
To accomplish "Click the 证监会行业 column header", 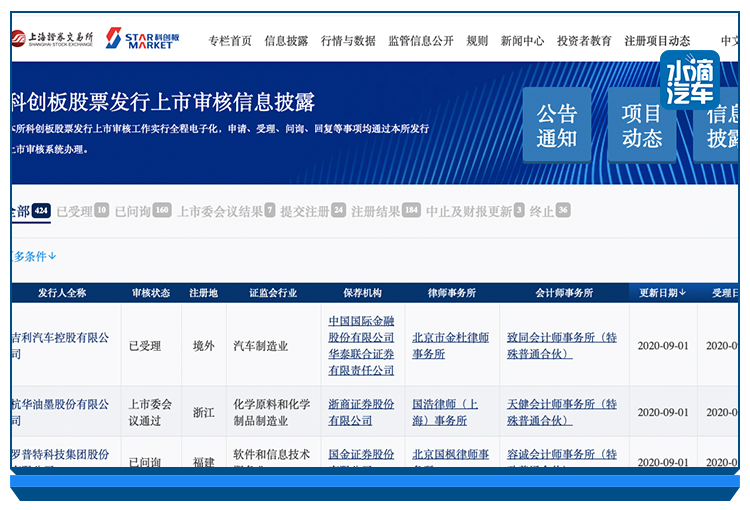I will click(x=273, y=293).
